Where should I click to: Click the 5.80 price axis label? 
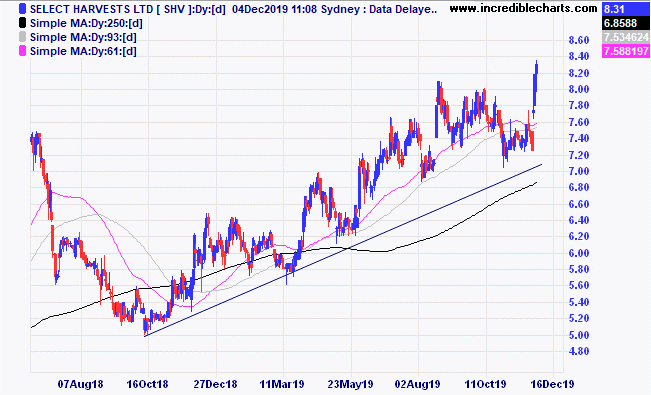579,269
